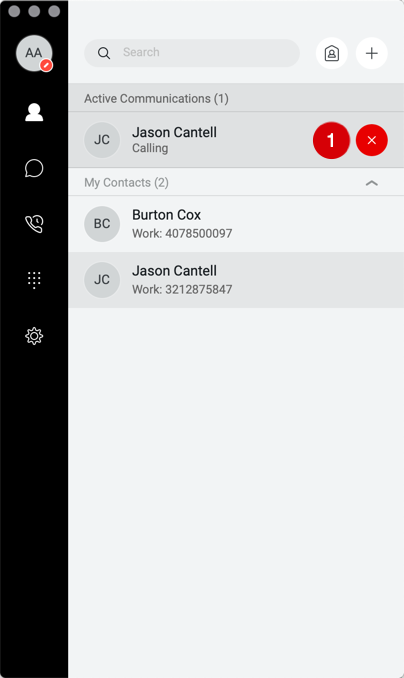Click the plus add button

[372, 53]
